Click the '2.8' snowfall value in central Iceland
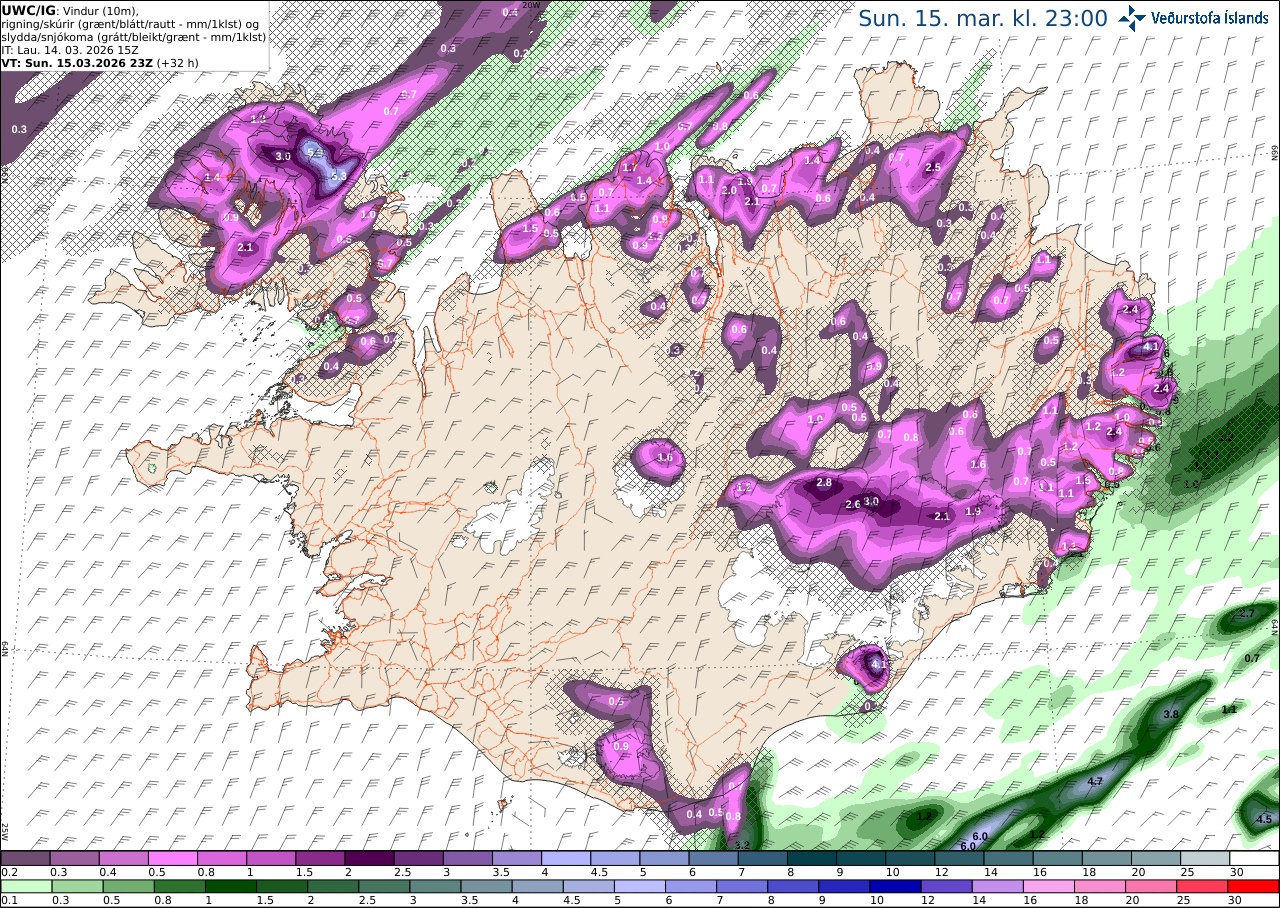This screenshot has width=1280, height=908. click(824, 482)
